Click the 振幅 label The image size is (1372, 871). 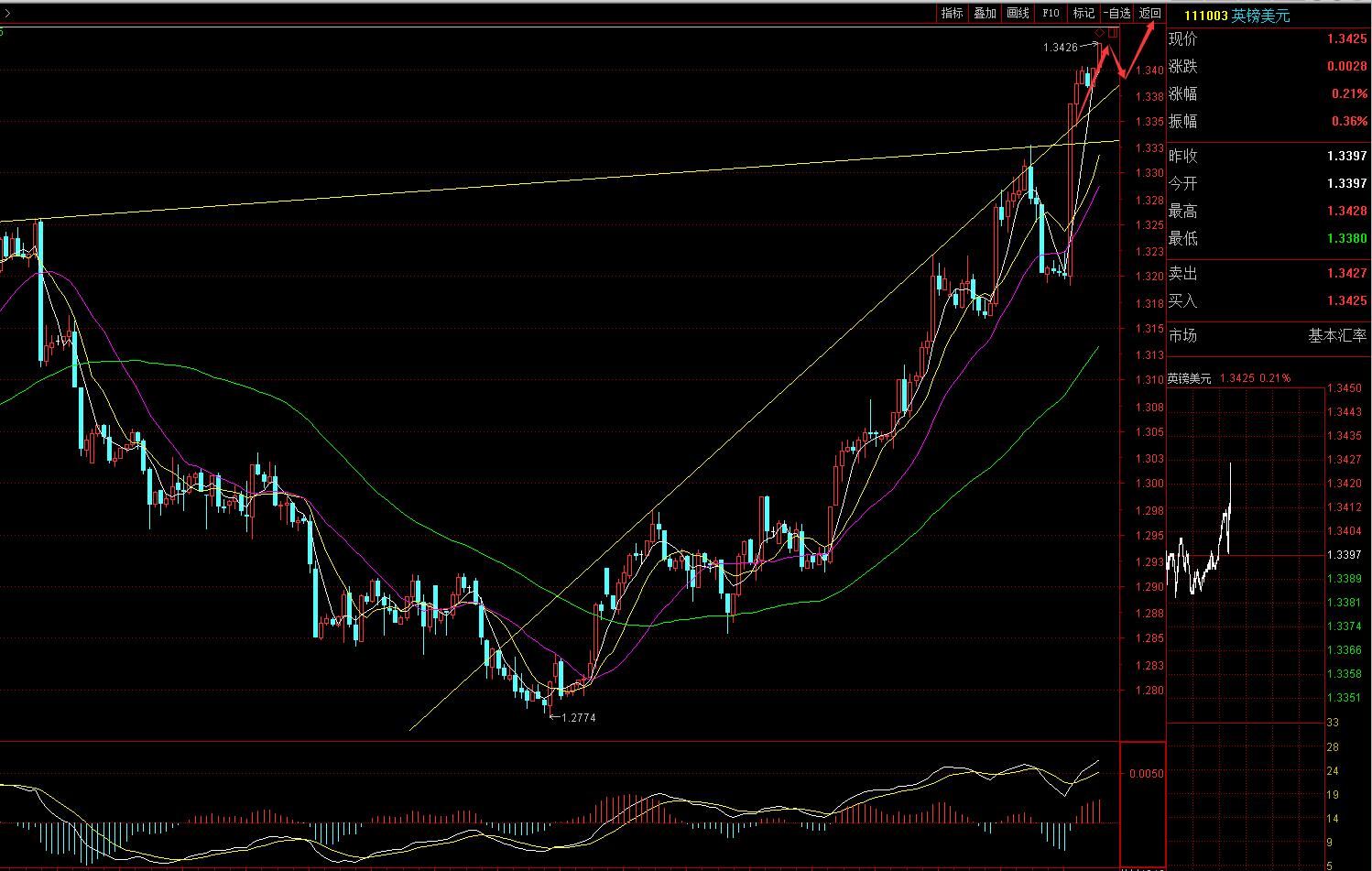1182,122
